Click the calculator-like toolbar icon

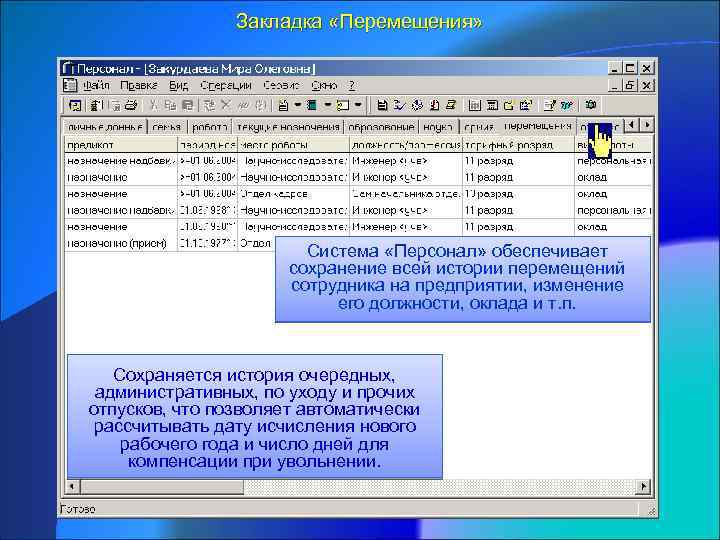tap(492, 106)
